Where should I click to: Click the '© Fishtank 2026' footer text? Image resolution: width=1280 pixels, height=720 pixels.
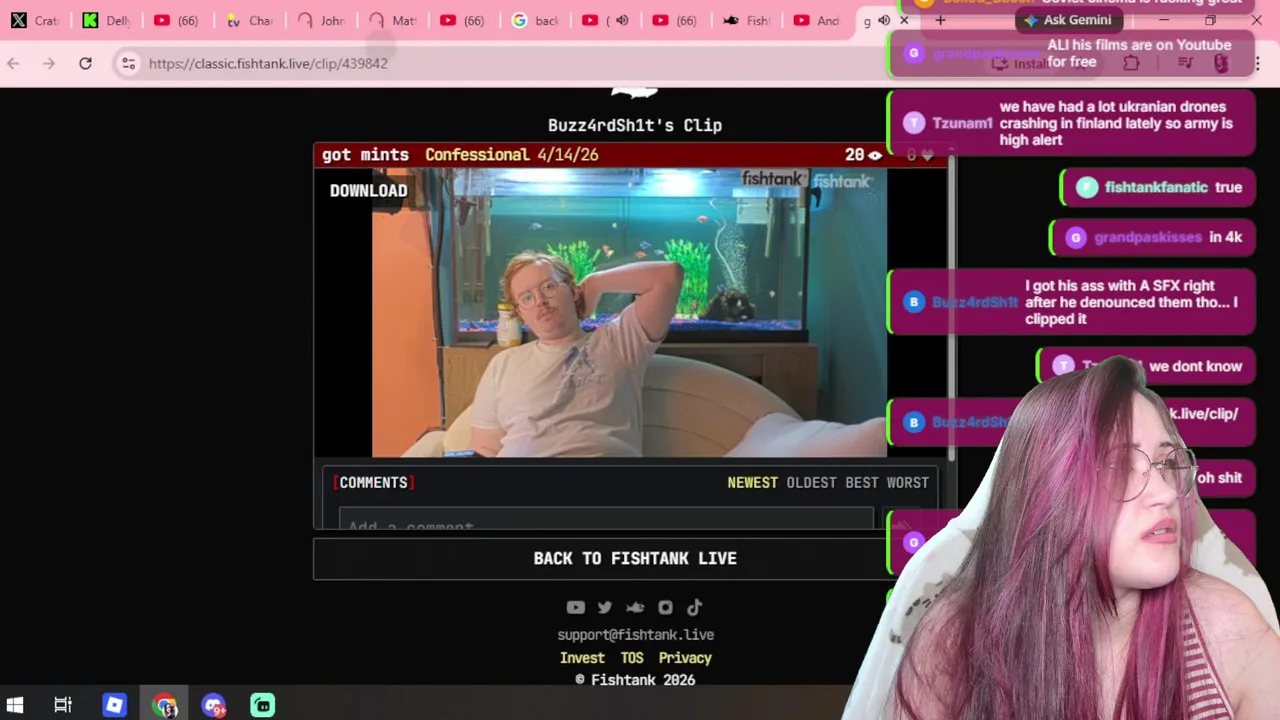[635, 680]
